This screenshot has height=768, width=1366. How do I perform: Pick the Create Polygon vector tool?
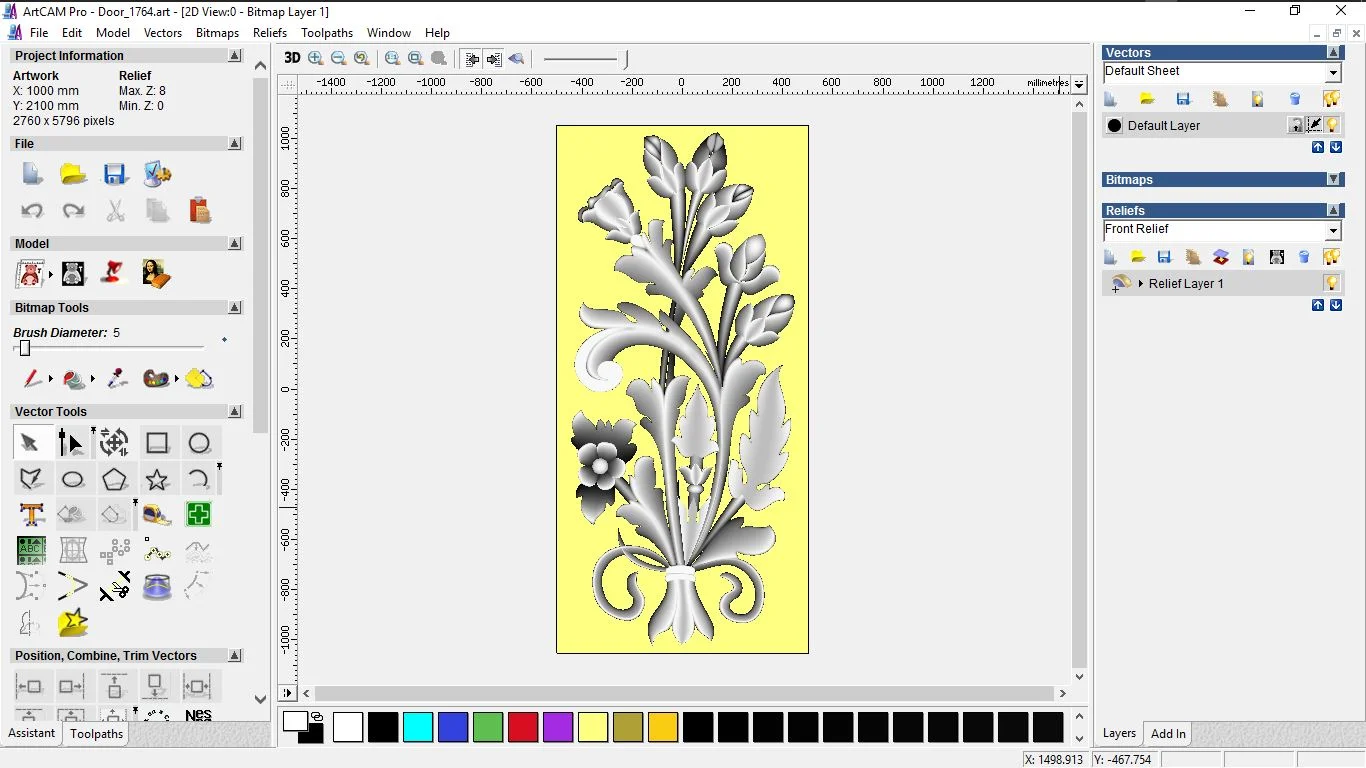115,480
